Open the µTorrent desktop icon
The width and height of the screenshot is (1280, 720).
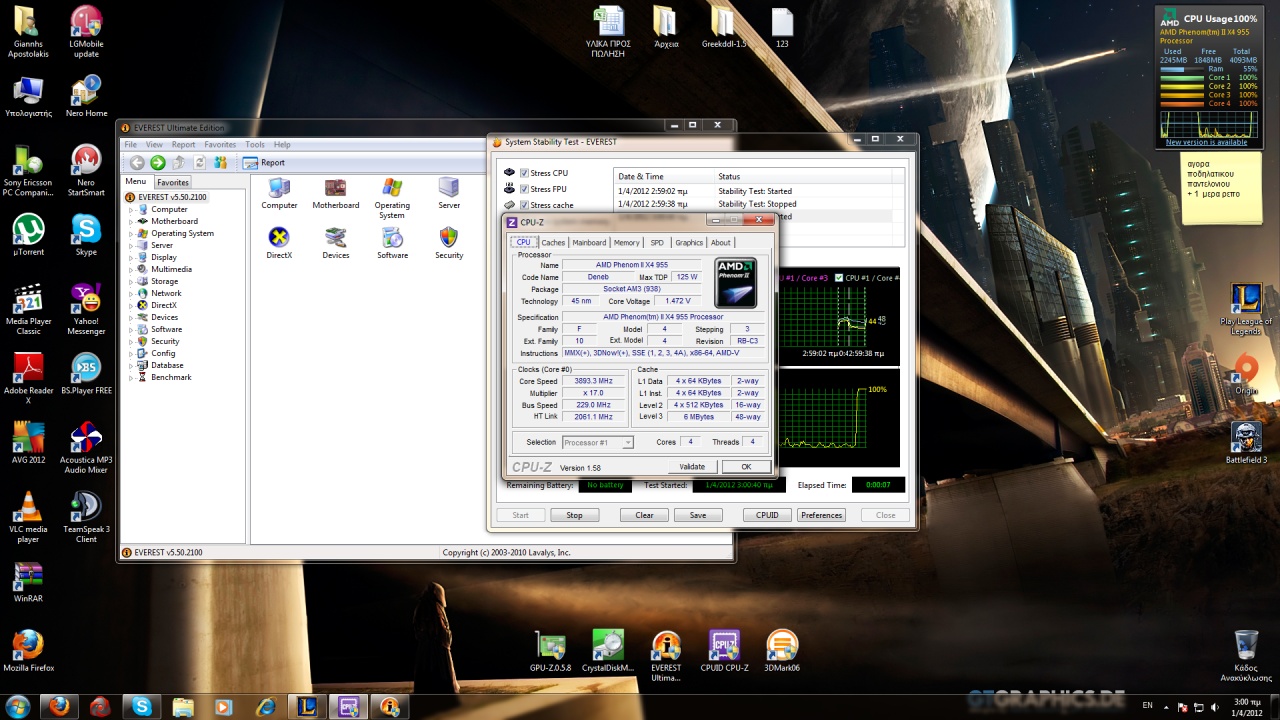pyautogui.click(x=28, y=236)
